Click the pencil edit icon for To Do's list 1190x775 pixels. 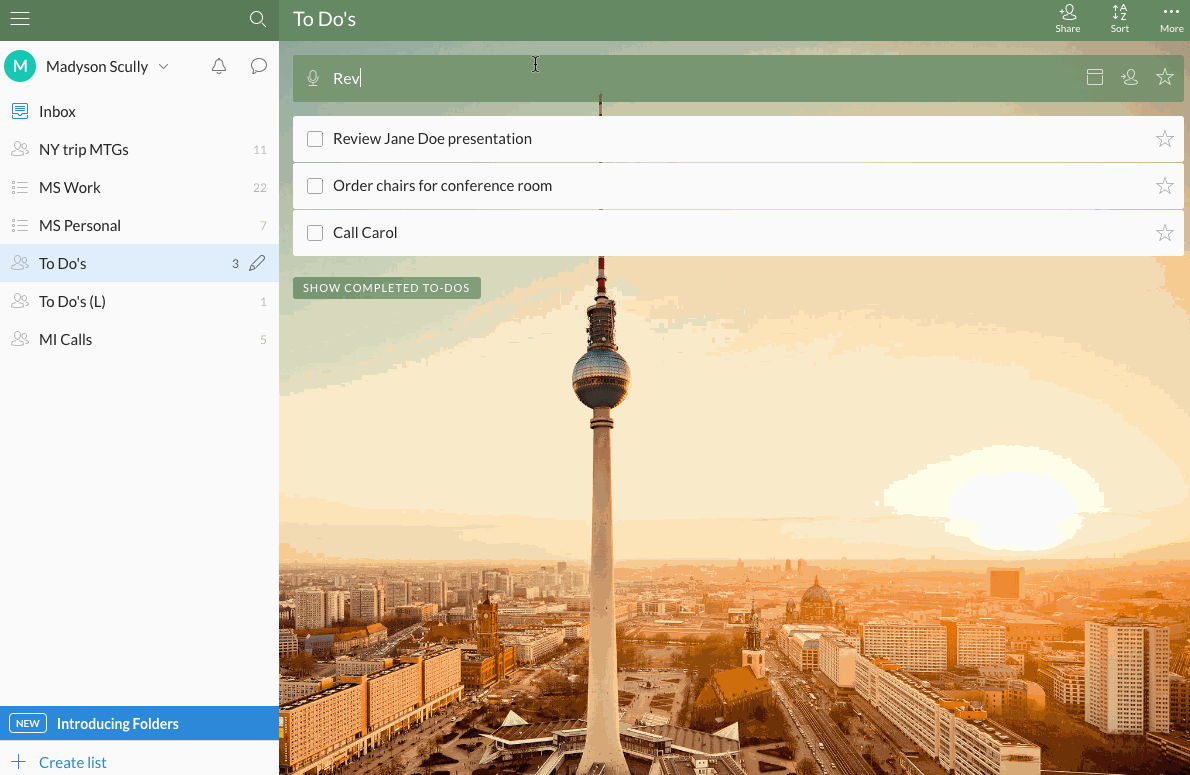coord(257,263)
